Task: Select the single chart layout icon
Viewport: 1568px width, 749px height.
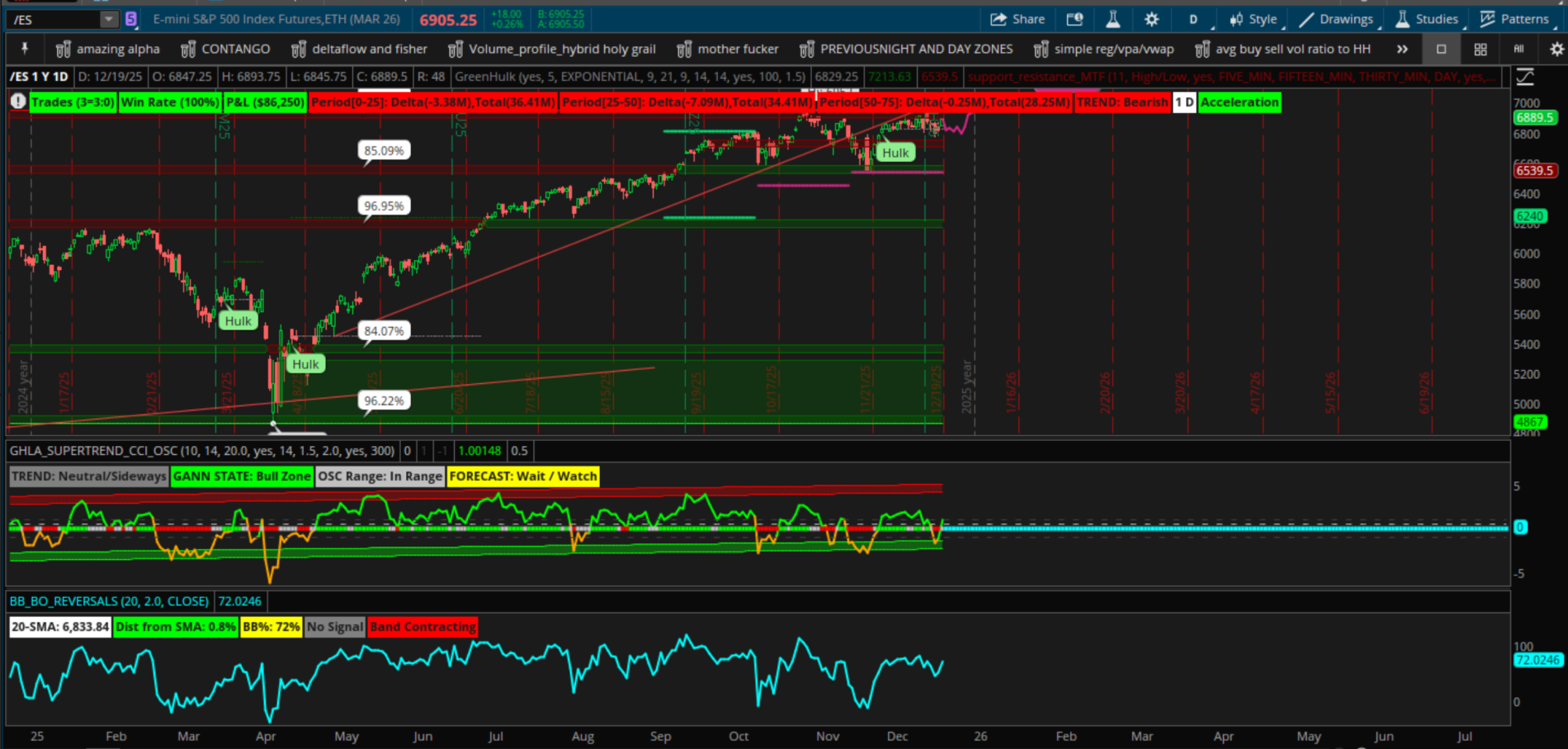Action: coord(1441,50)
